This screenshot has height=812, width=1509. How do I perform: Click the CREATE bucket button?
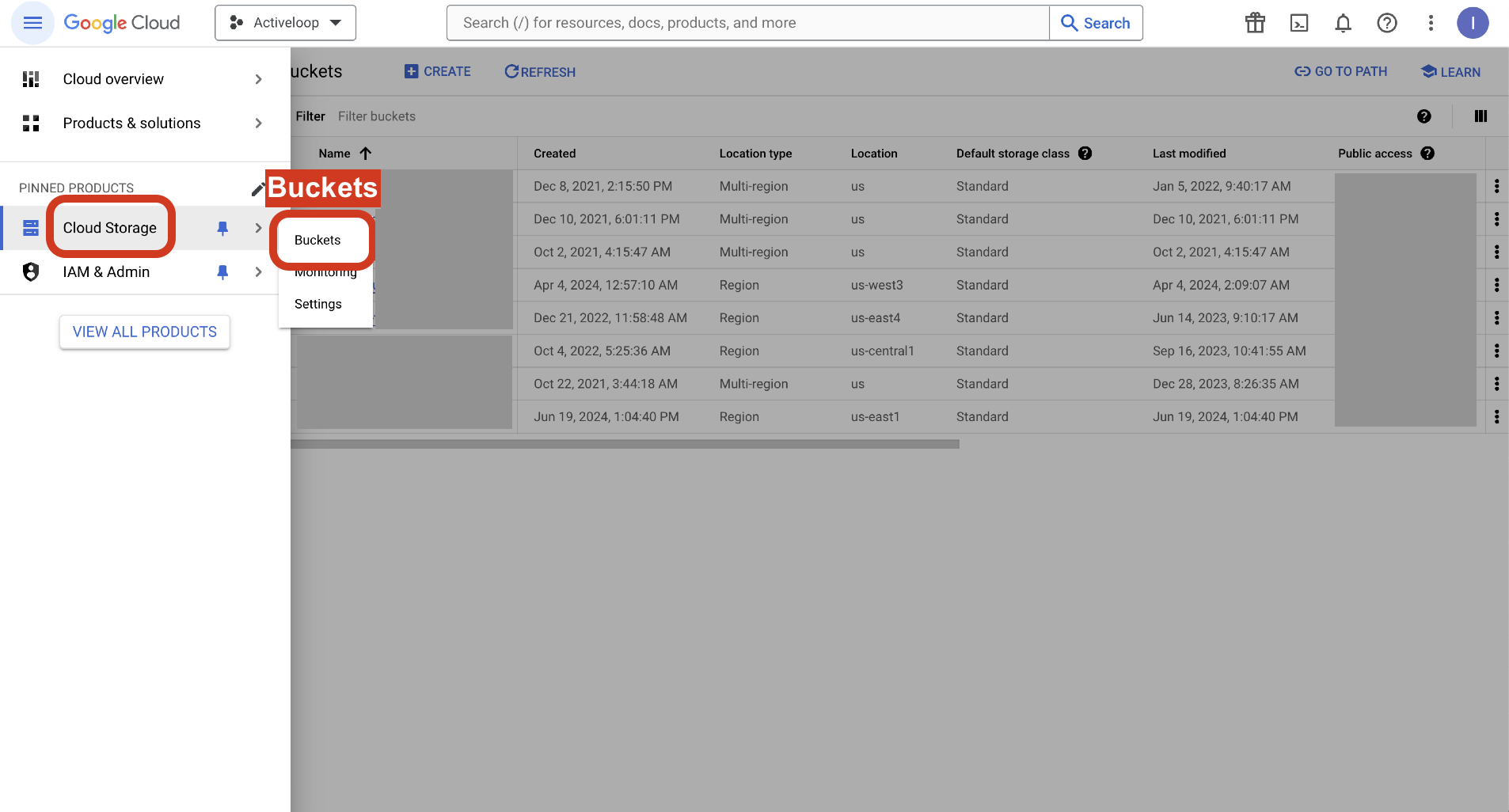(x=438, y=72)
